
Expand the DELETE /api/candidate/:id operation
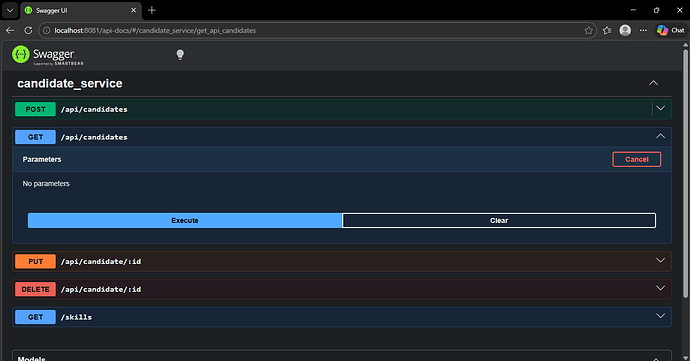tap(661, 288)
